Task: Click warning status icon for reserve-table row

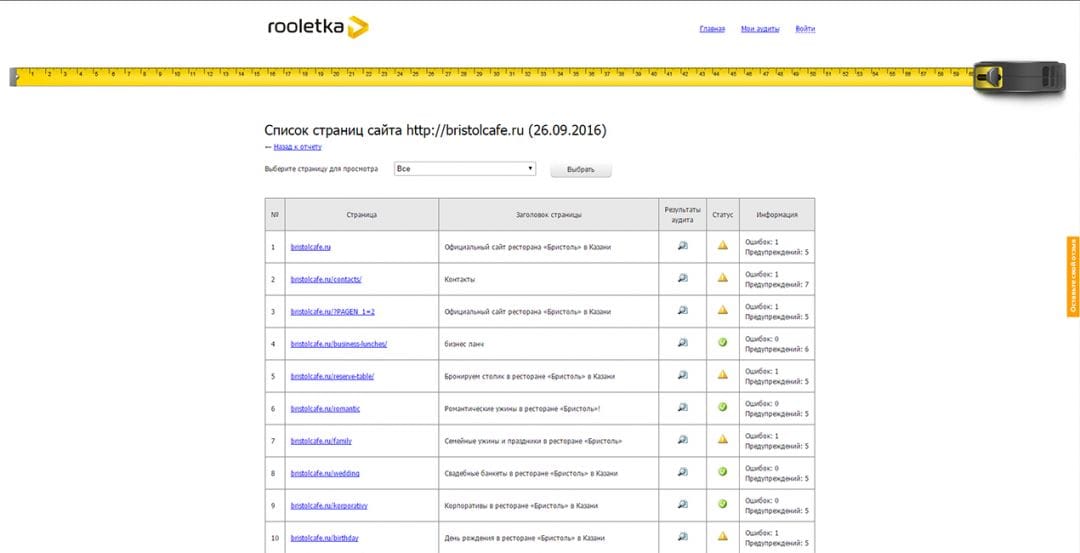Action: coord(723,374)
